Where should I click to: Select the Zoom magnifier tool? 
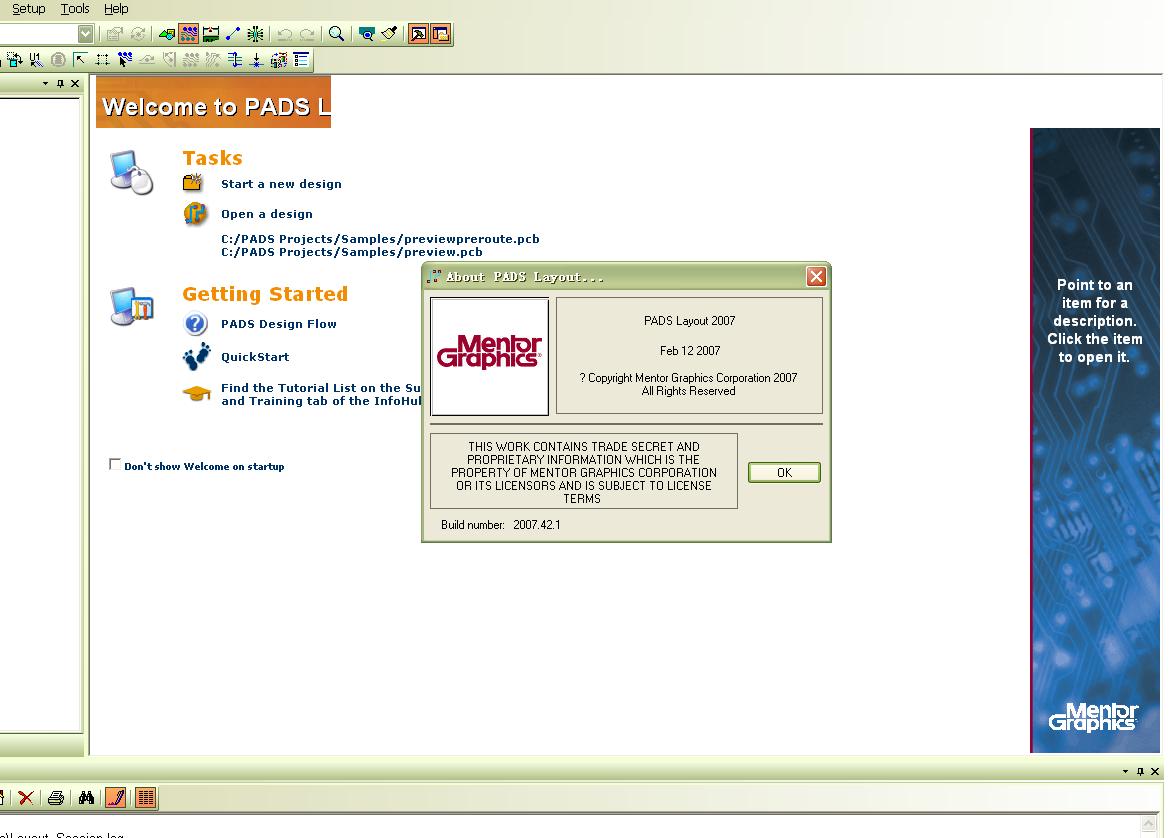pos(337,34)
